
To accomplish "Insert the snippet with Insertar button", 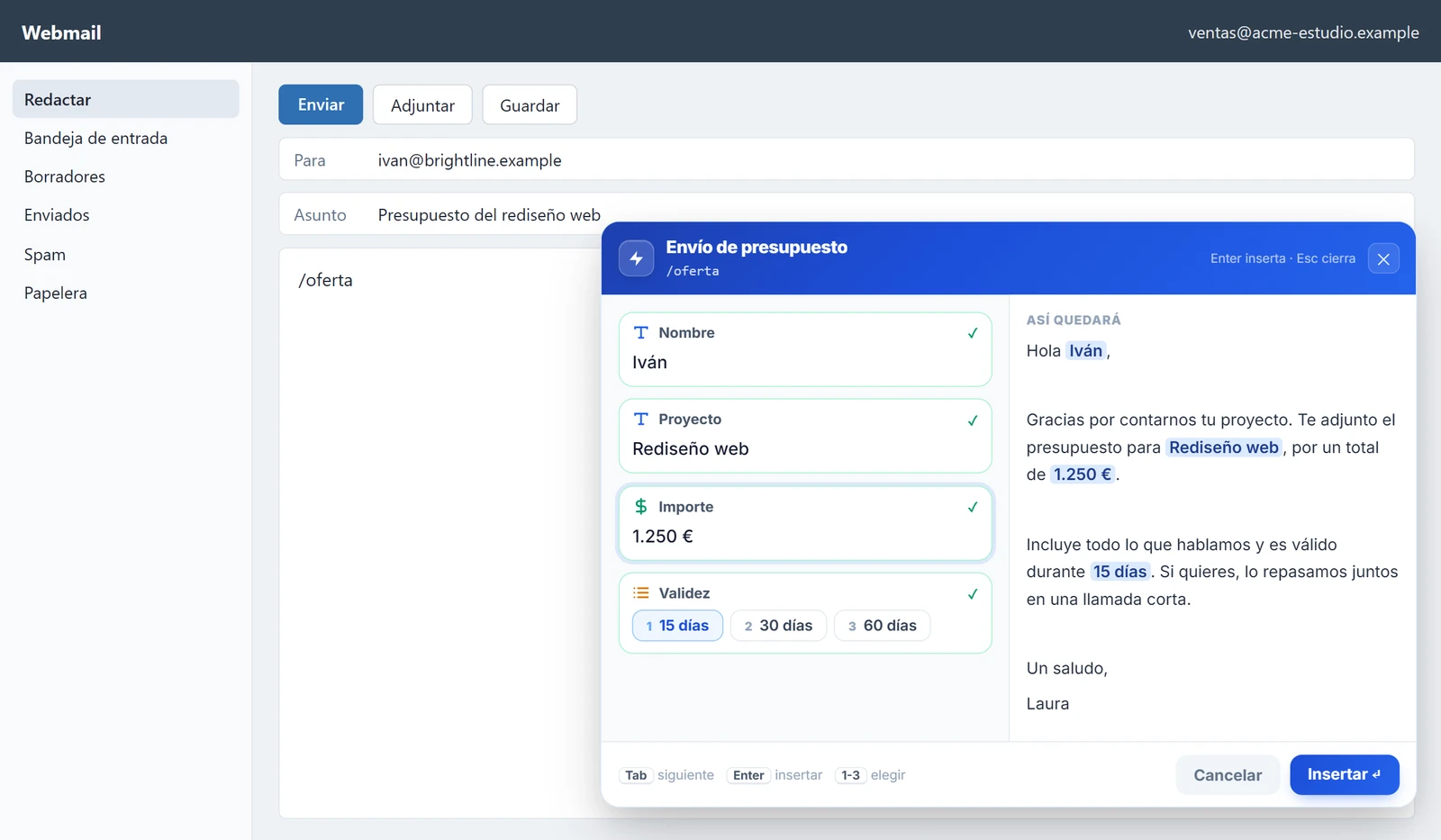I will pyautogui.click(x=1344, y=774).
